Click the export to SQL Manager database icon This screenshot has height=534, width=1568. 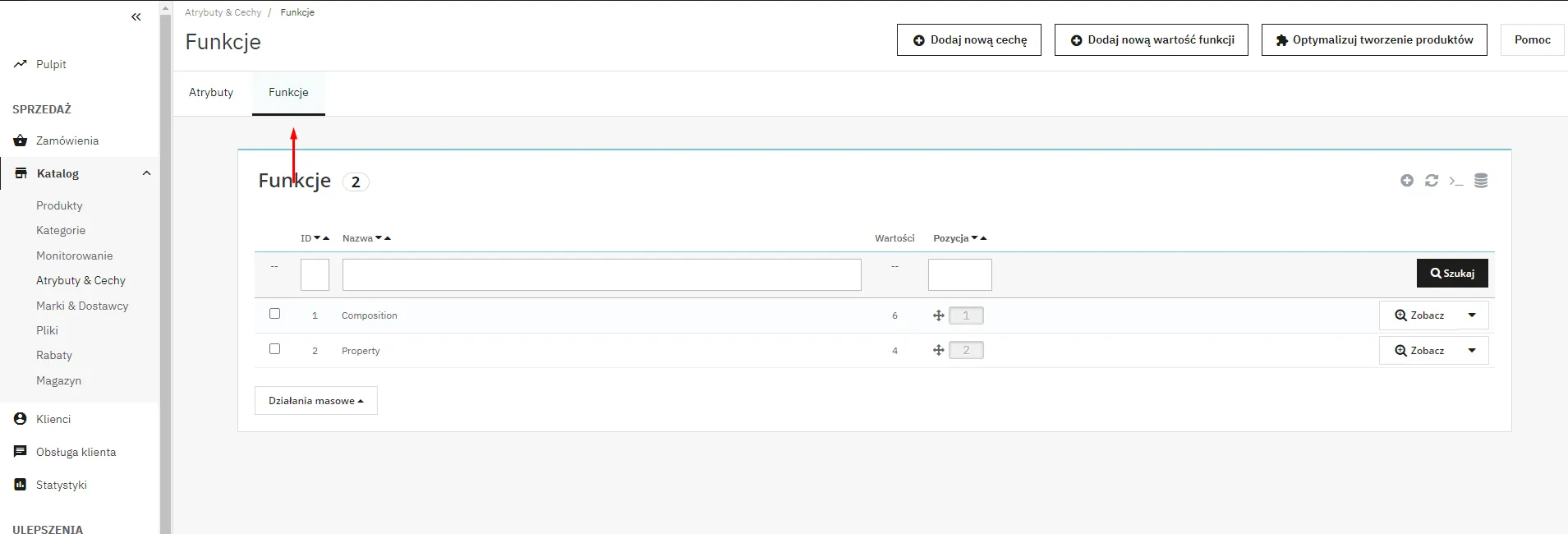1481,181
